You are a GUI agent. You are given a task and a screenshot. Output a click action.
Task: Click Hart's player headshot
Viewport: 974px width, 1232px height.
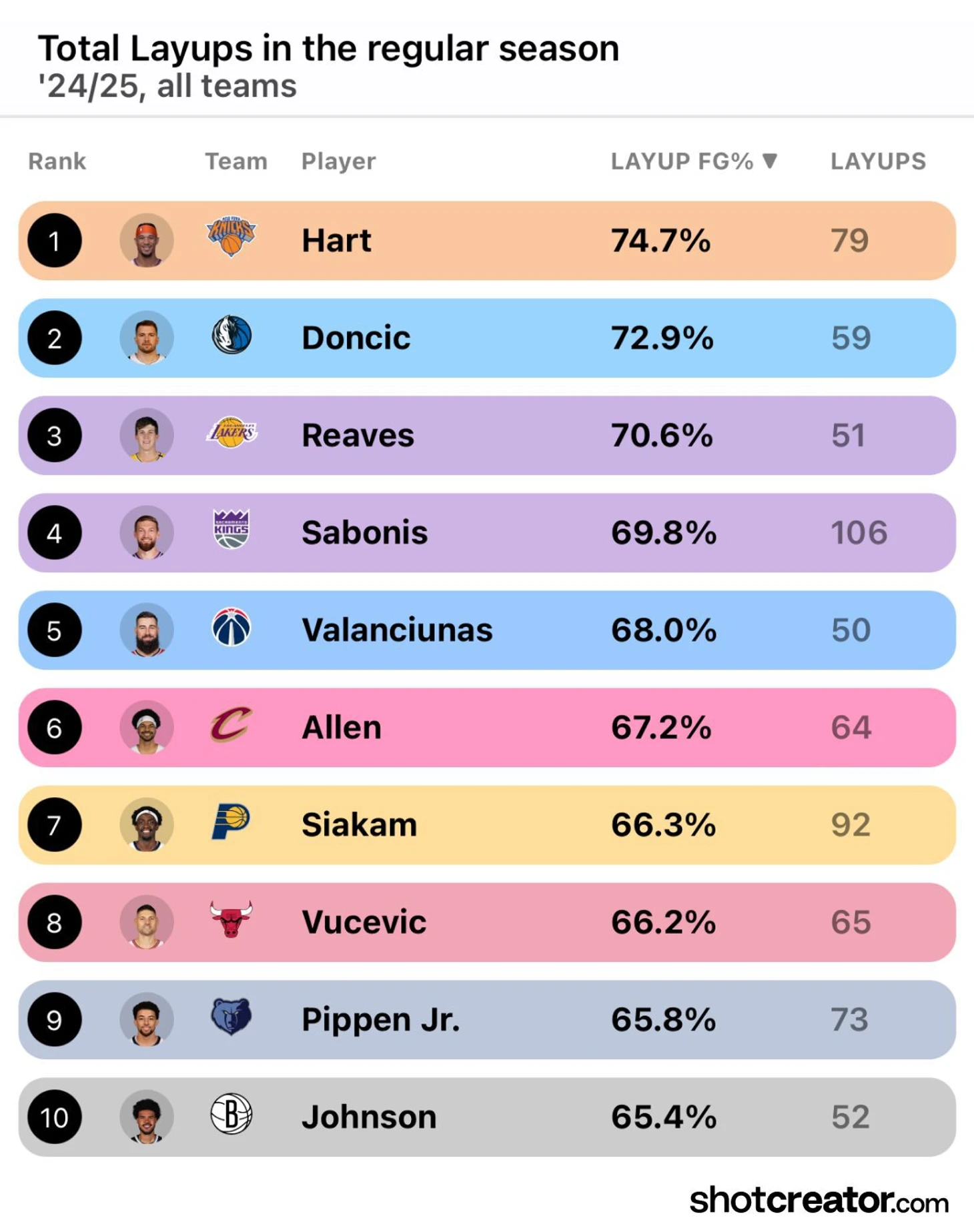(147, 241)
